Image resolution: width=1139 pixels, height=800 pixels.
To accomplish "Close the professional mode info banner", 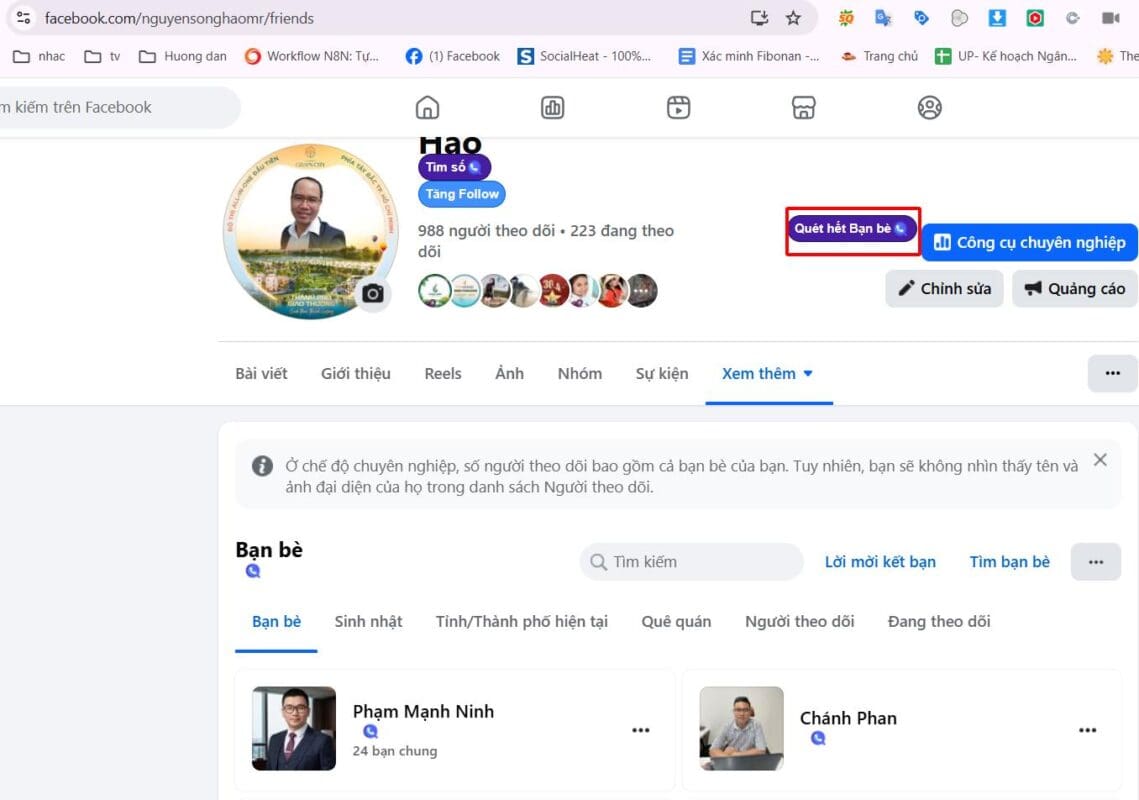I will coord(1100,460).
